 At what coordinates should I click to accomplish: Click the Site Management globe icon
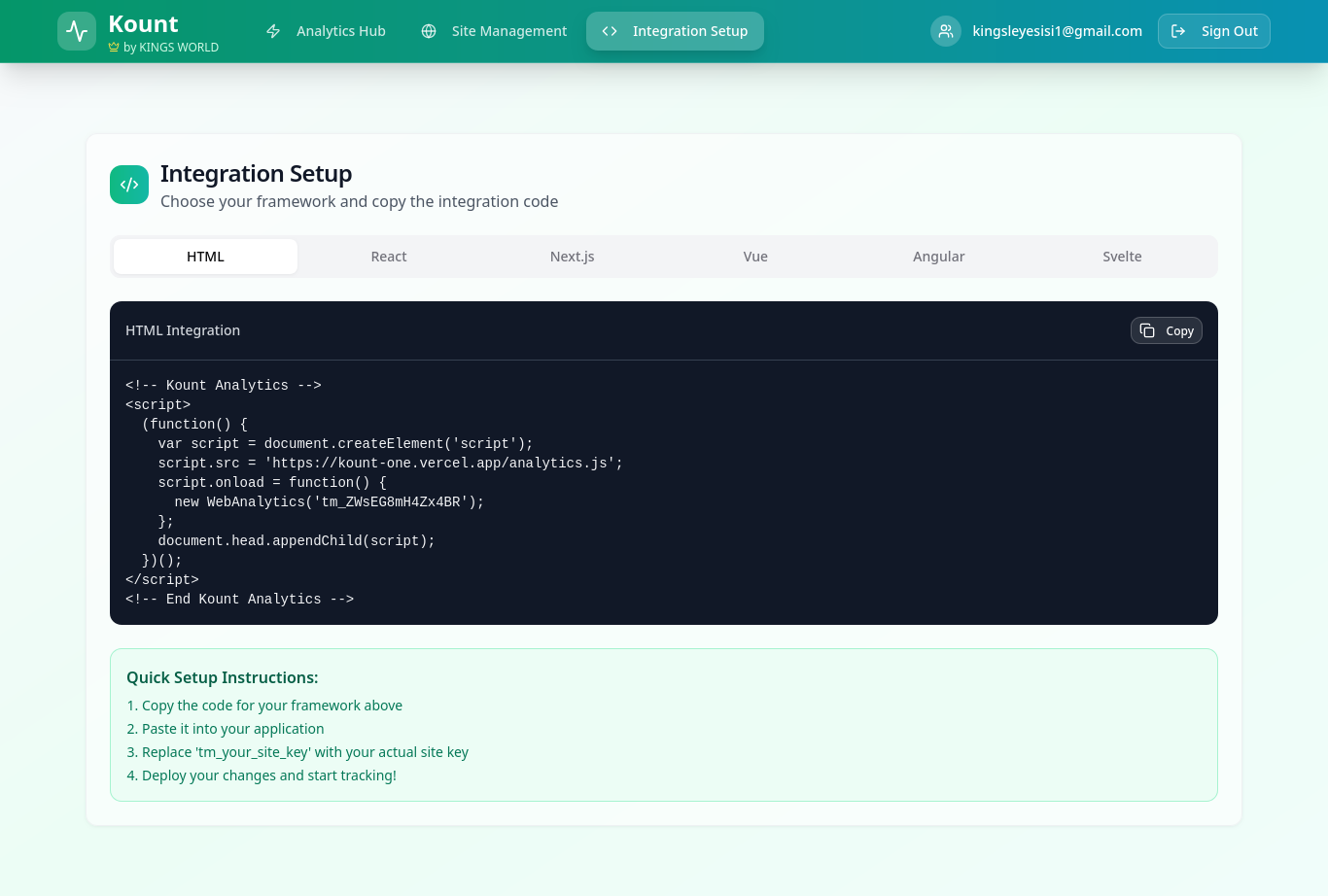coord(429,31)
